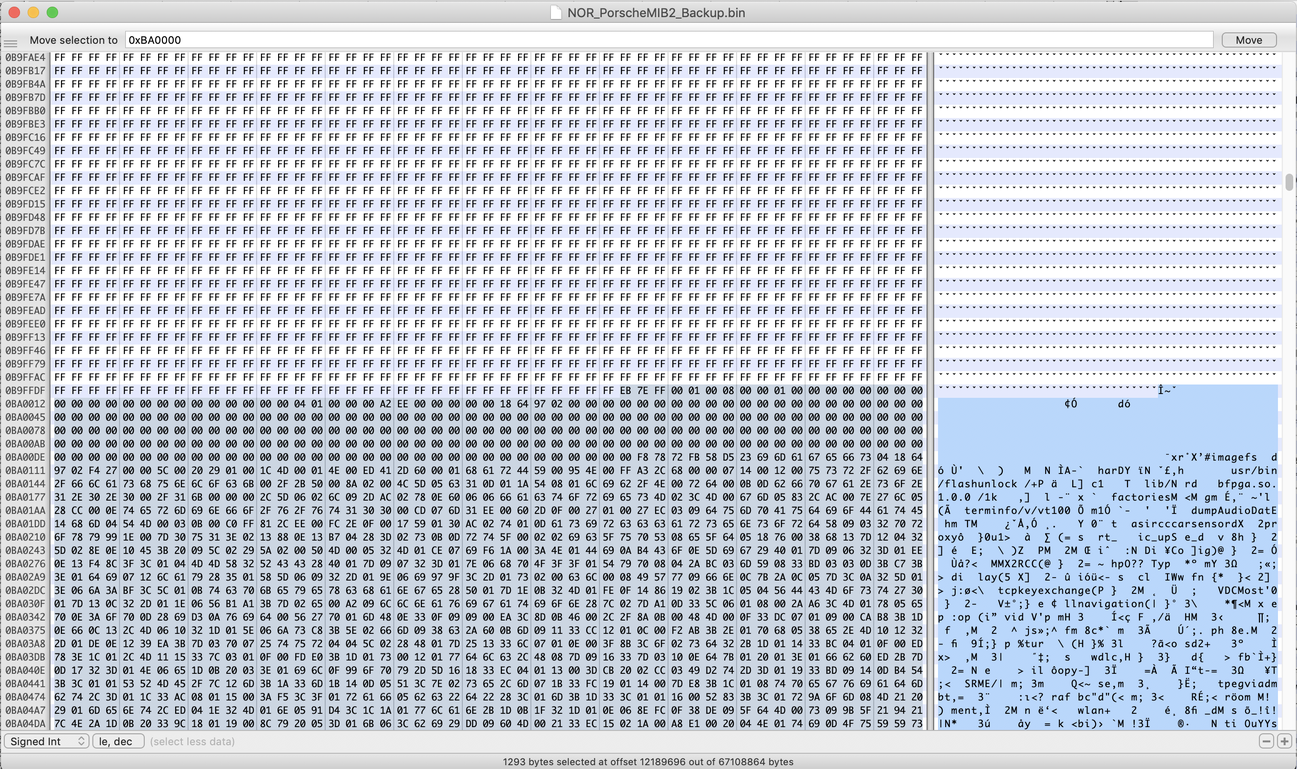Click the yellow minimize window button
The image size is (1297, 769).
click(x=33, y=13)
